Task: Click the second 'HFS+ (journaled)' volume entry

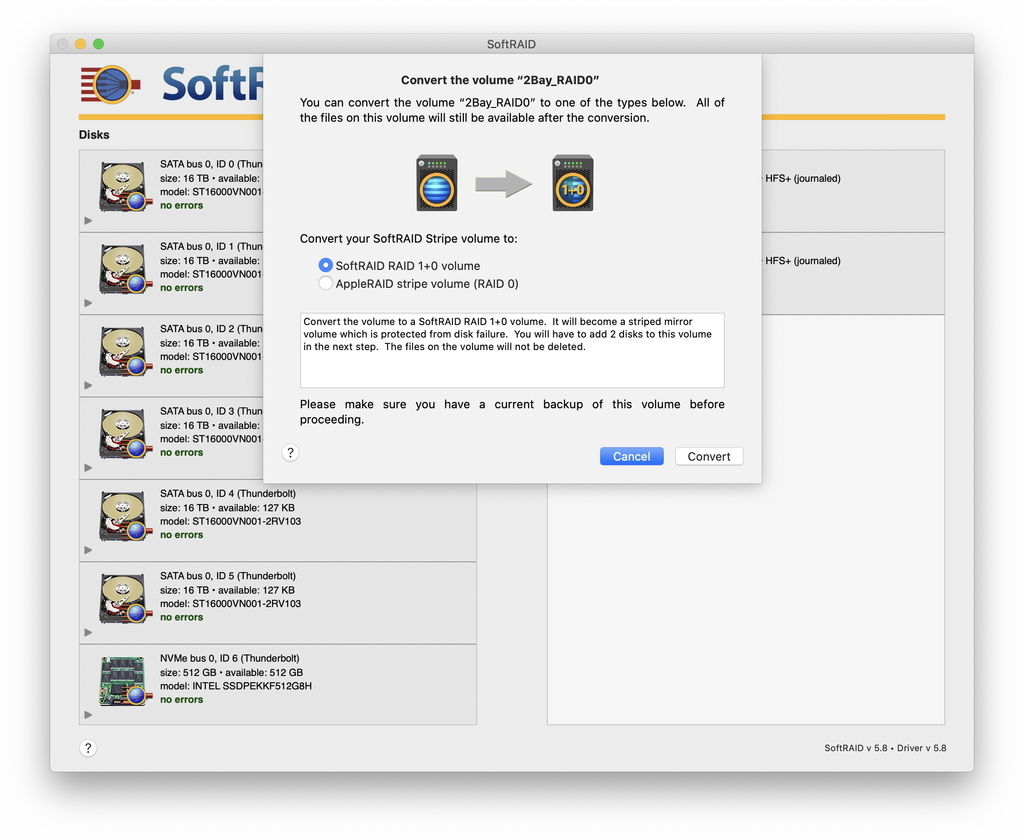Action: (803, 261)
